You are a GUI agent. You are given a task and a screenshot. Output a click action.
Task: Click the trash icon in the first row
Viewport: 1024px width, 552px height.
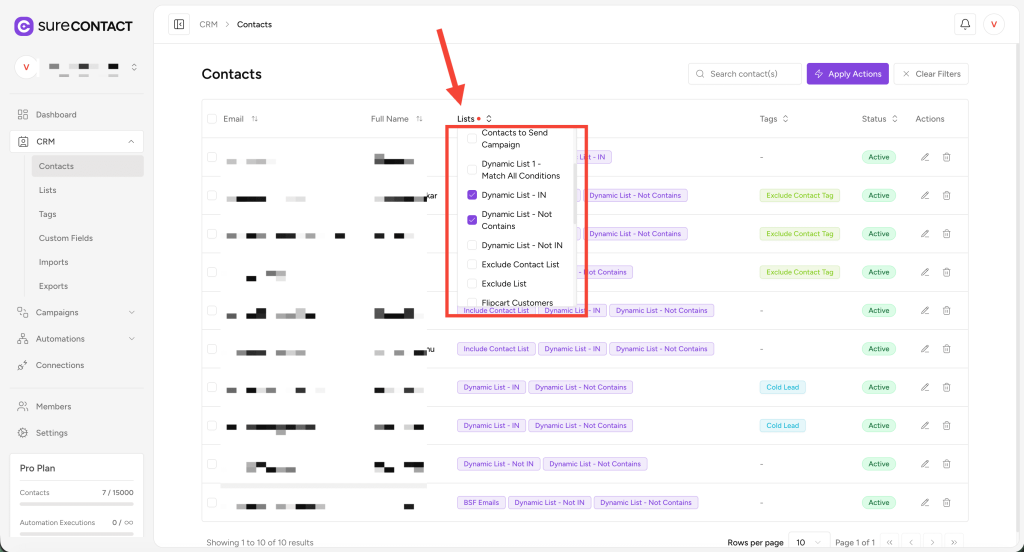click(x=946, y=157)
